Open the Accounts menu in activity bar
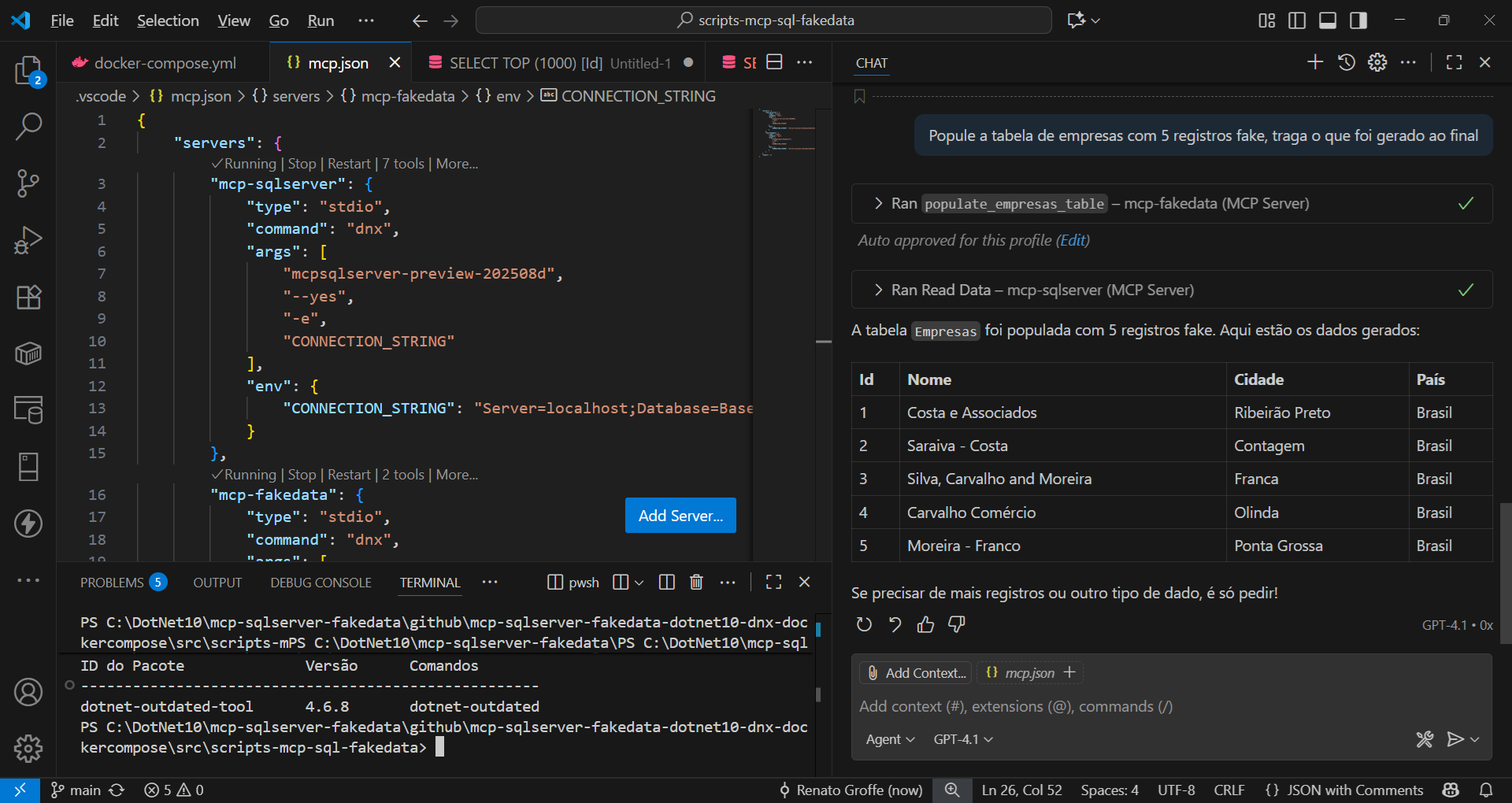The image size is (1512, 803). click(28, 692)
